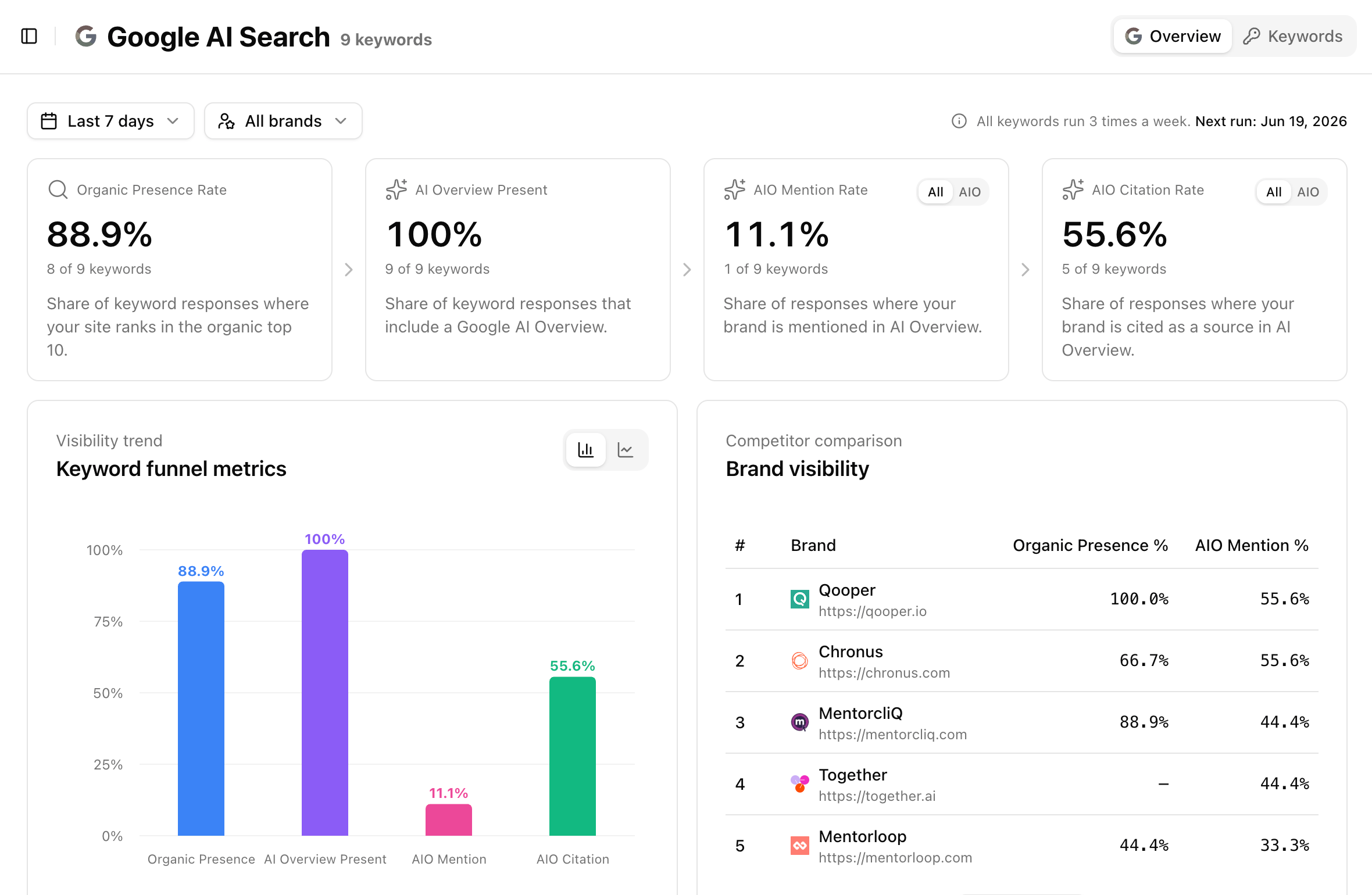
Task: Open the https://together.ai link
Action: (877, 796)
